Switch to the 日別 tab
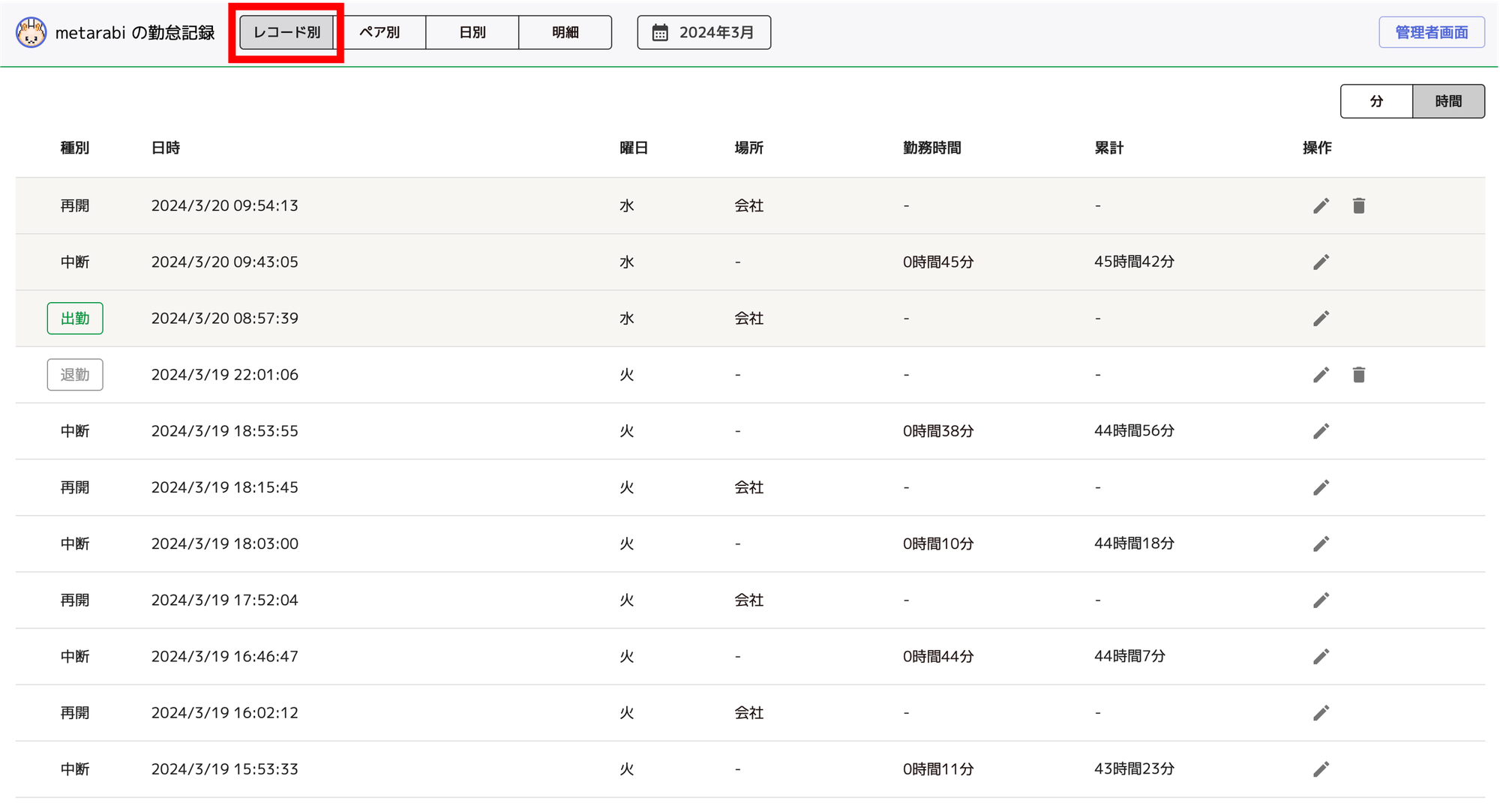The width and height of the screenshot is (1500, 812). [x=472, y=32]
